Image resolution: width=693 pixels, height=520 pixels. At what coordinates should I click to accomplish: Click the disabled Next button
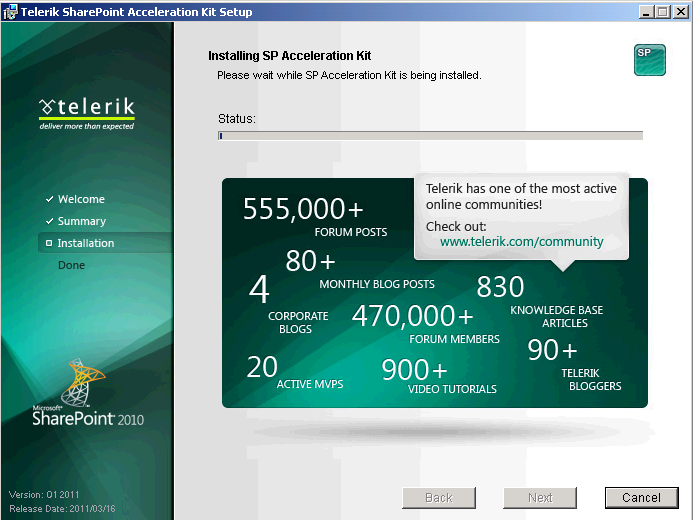click(540, 498)
